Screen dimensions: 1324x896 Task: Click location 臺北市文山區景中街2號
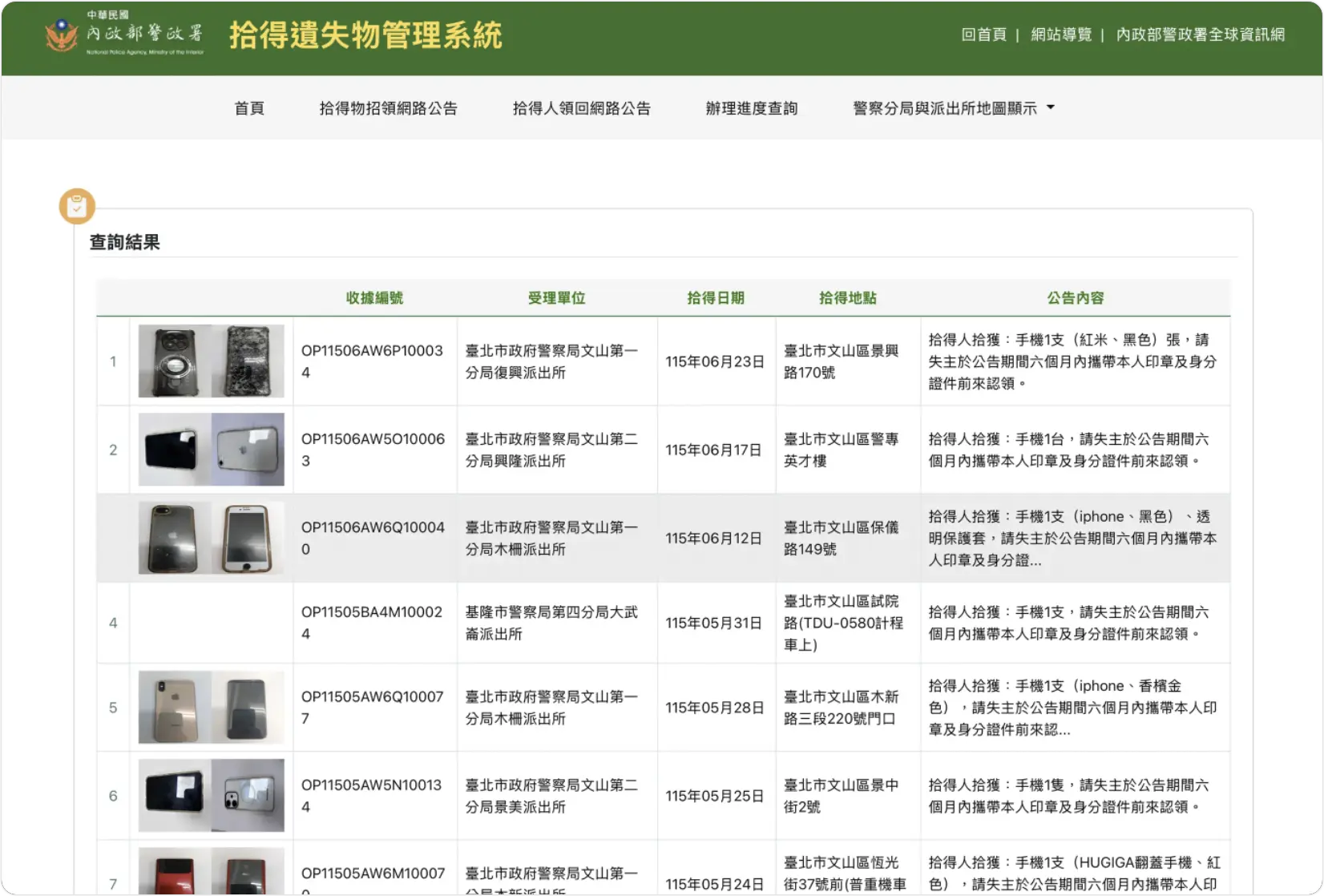[842, 796]
